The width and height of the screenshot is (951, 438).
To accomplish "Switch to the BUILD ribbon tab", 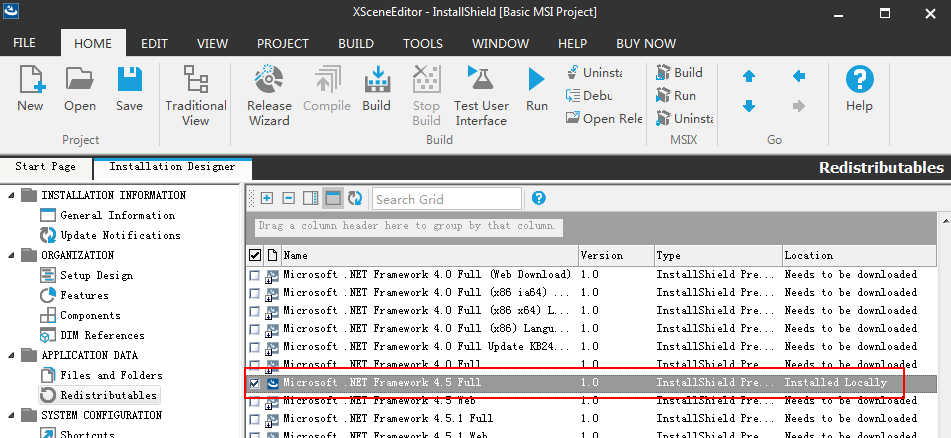I will coord(356,44).
